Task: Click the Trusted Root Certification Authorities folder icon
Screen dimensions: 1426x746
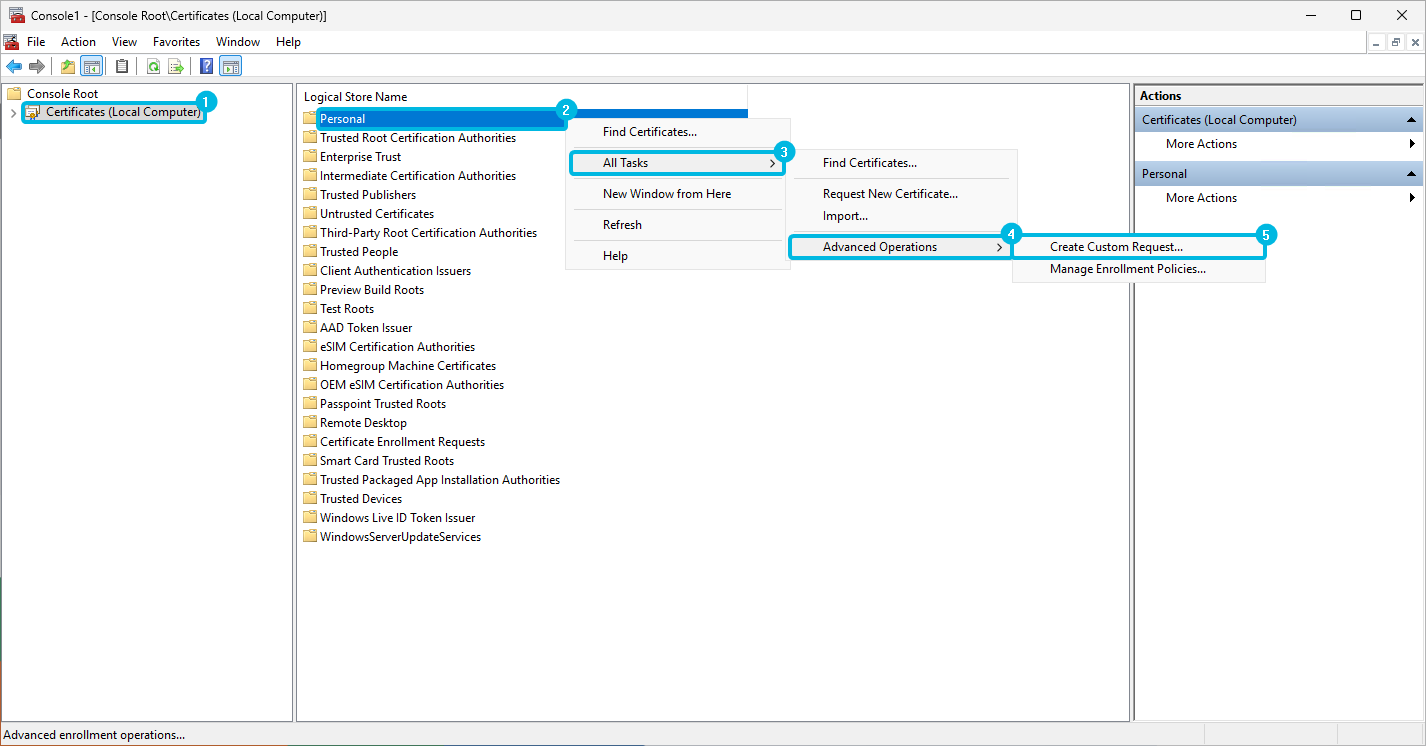Action: (x=311, y=138)
